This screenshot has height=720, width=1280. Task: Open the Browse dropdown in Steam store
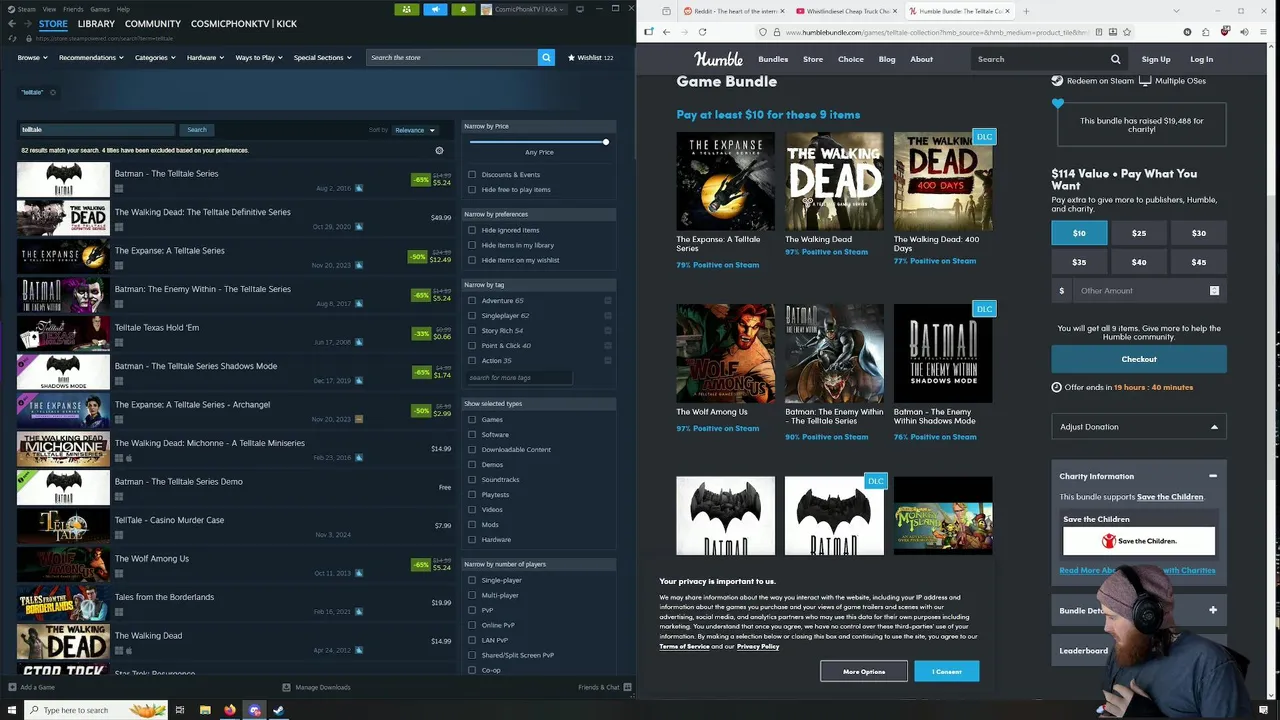pyautogui.click(x=32, y=57)
